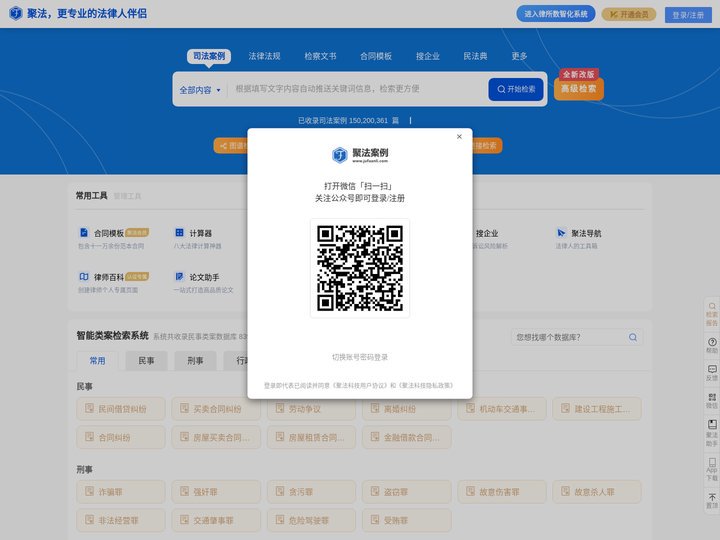Open the 更多 tab menu
This screenshot has height=540, width=720.
(x=519, y=56)
